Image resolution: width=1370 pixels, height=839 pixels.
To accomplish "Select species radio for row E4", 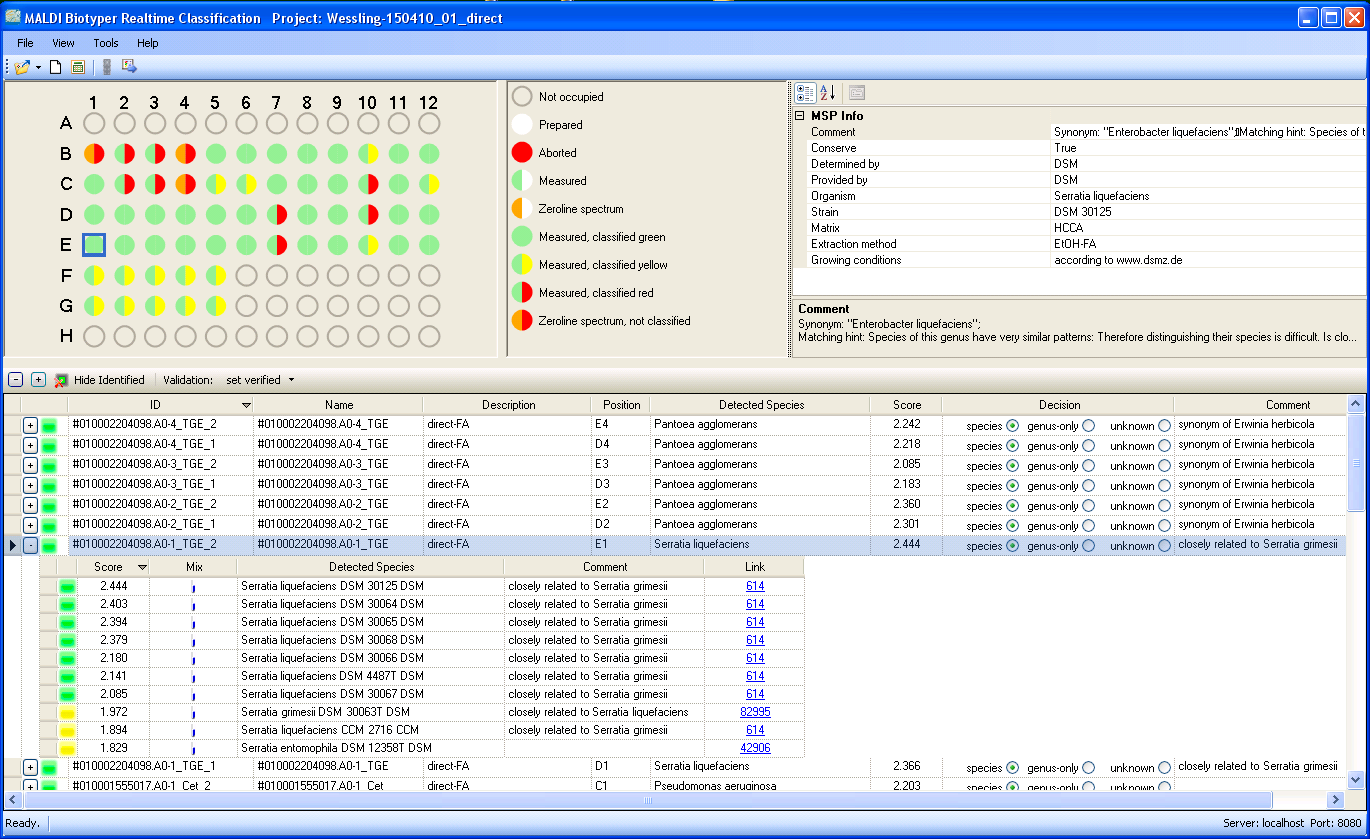I will (x=1013, y=426).
